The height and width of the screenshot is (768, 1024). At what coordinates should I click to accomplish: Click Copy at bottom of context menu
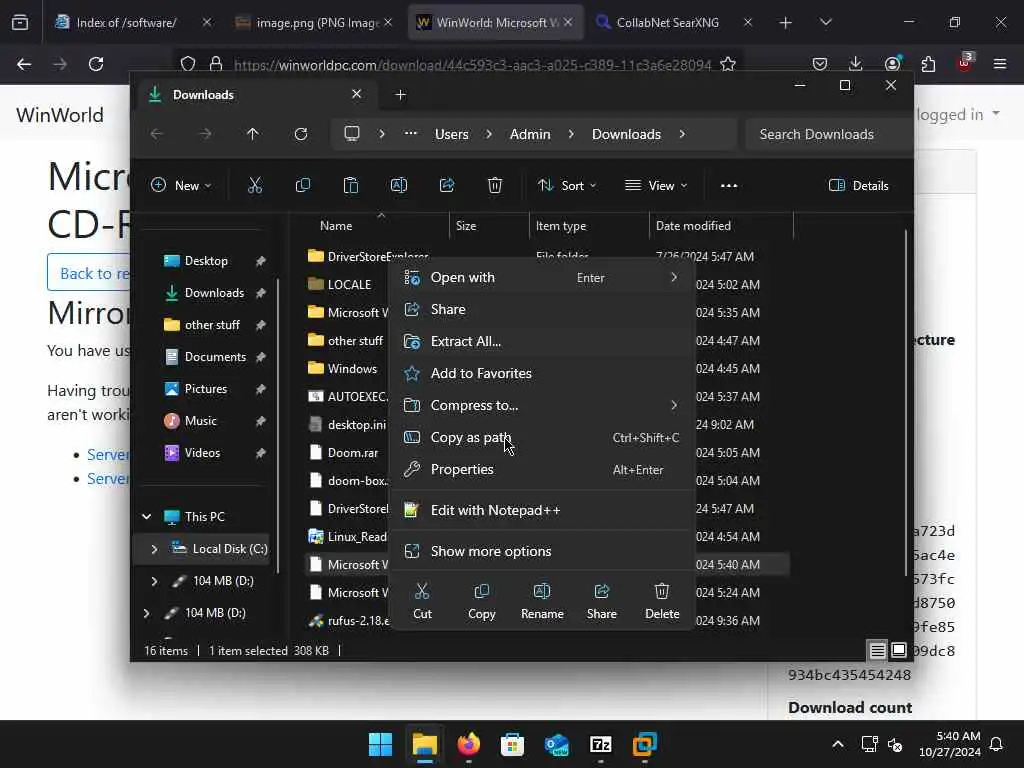click(x=482, y=601)
